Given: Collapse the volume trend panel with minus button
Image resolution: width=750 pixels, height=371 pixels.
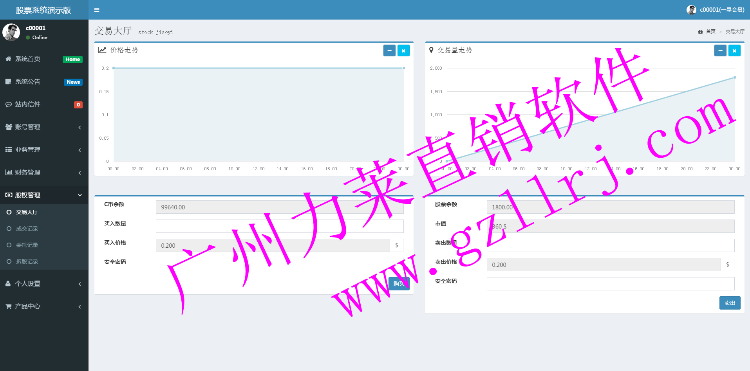Looking at the screenshot, I should tap(720, 50).
